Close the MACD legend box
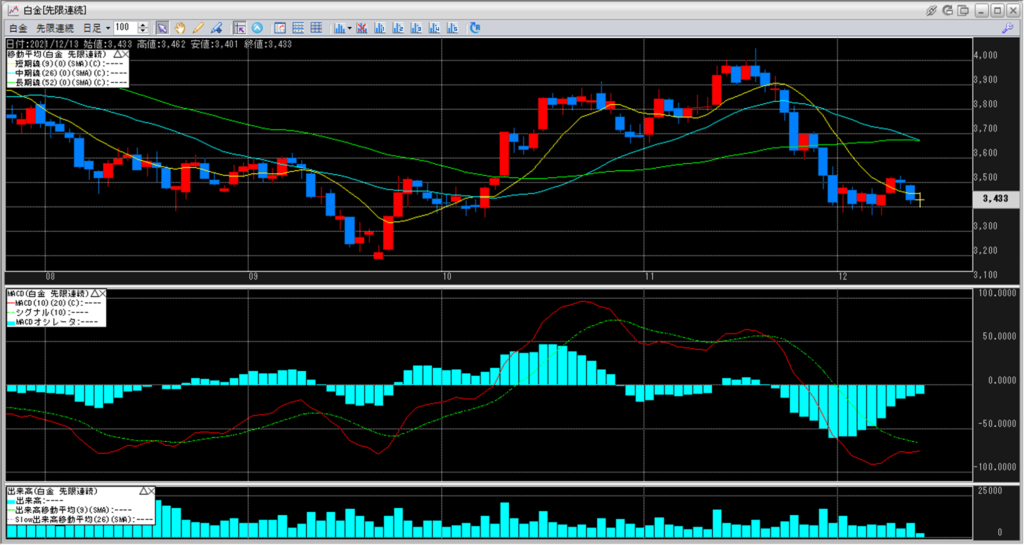The image size is (1024, 545). tap(103, 294)
